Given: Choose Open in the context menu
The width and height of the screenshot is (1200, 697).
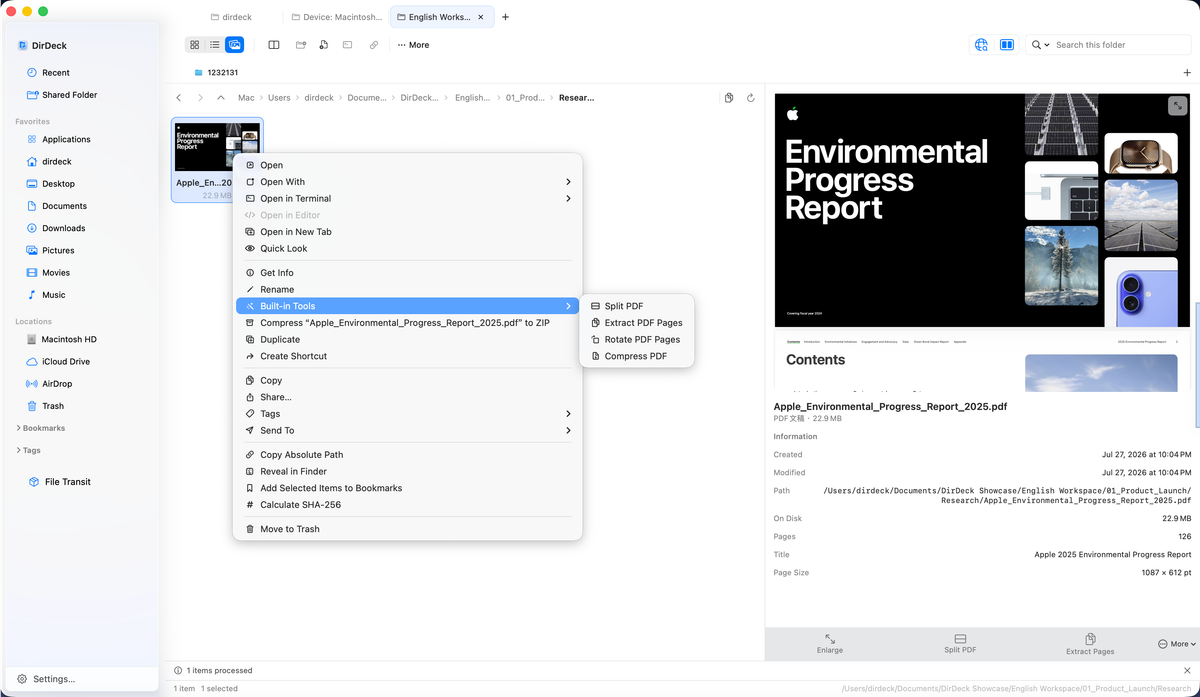Looking at the screenshot, I should [407, 165].
